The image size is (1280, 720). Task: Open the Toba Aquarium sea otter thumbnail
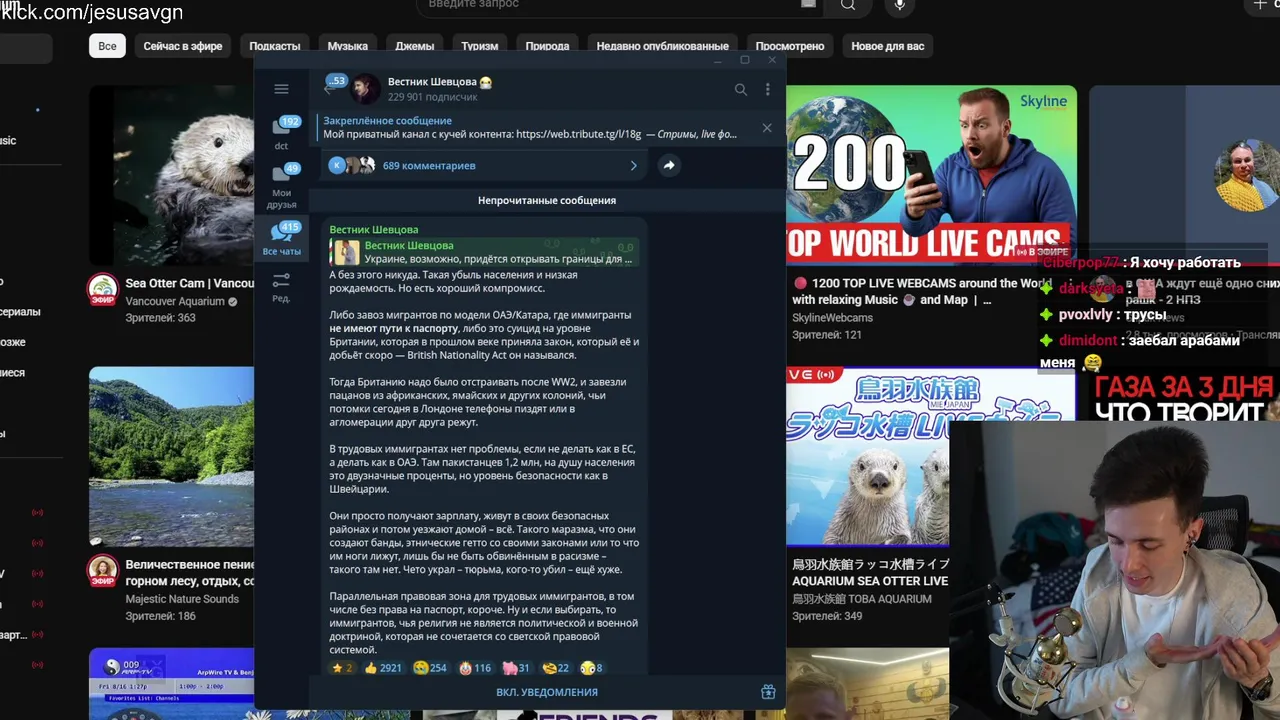(867, 457)
